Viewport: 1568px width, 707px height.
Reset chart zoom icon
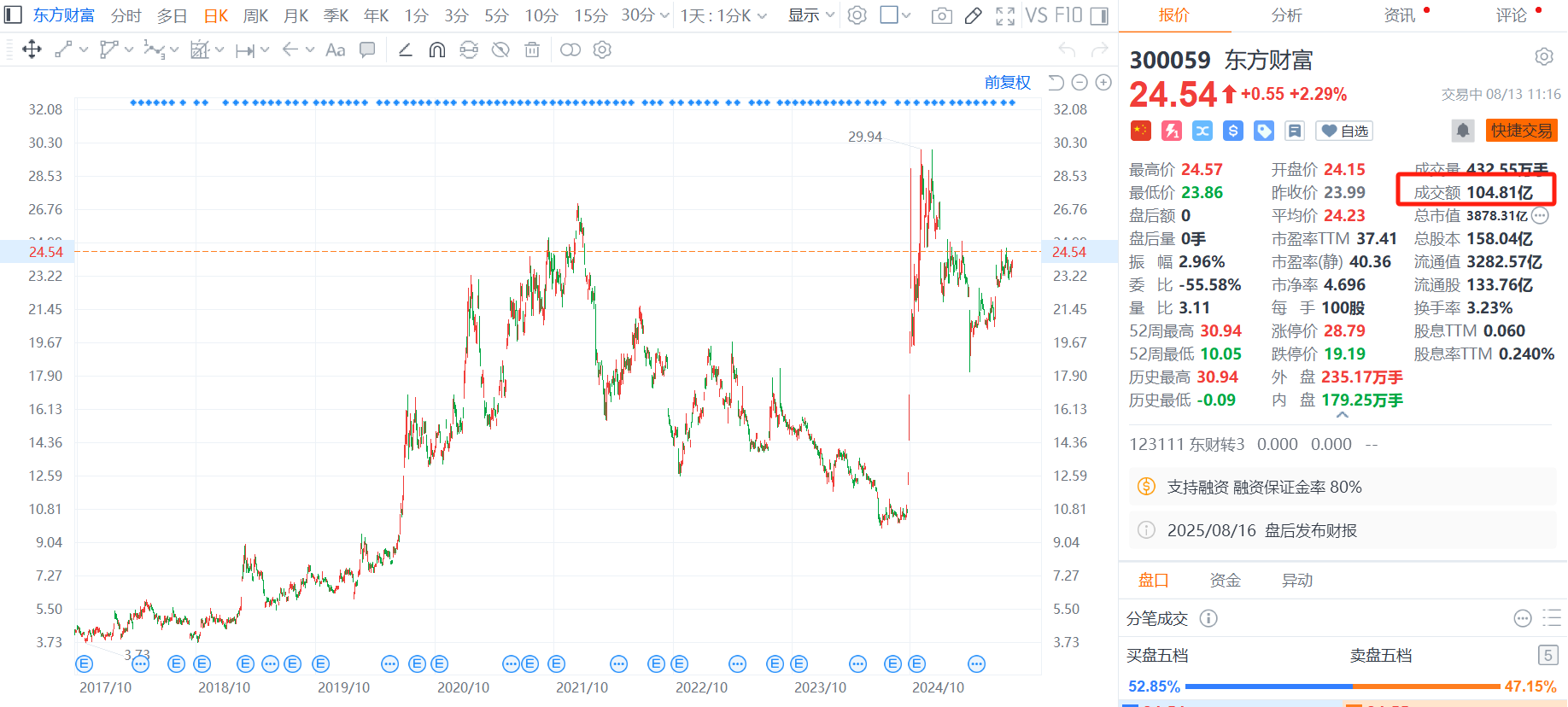1056,82
